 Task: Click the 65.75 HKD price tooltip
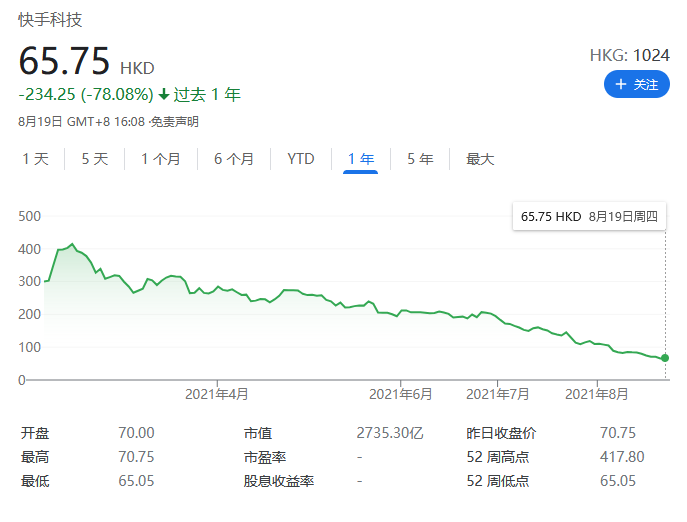[588, 217]
